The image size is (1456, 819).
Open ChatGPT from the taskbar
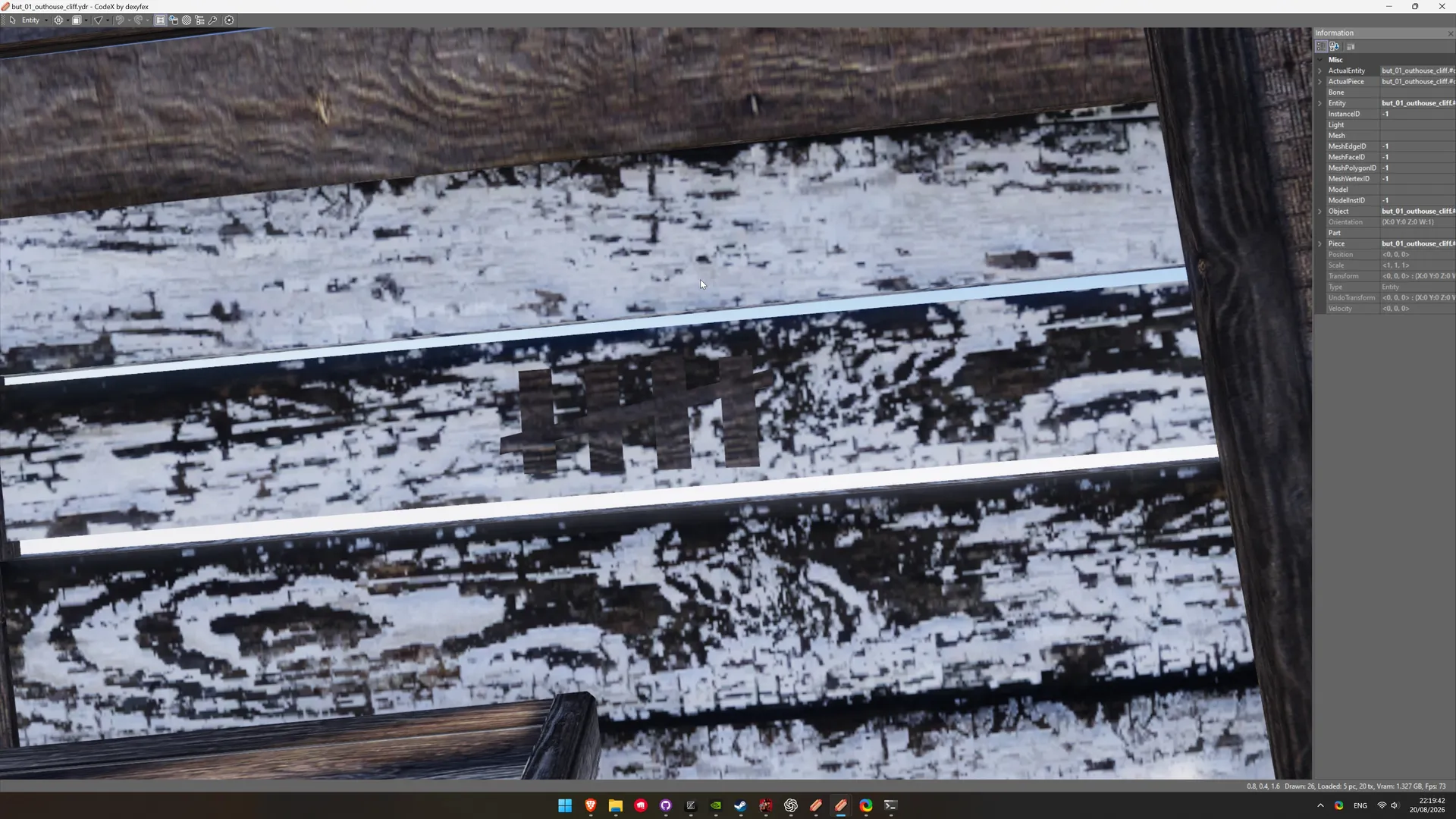791,805
